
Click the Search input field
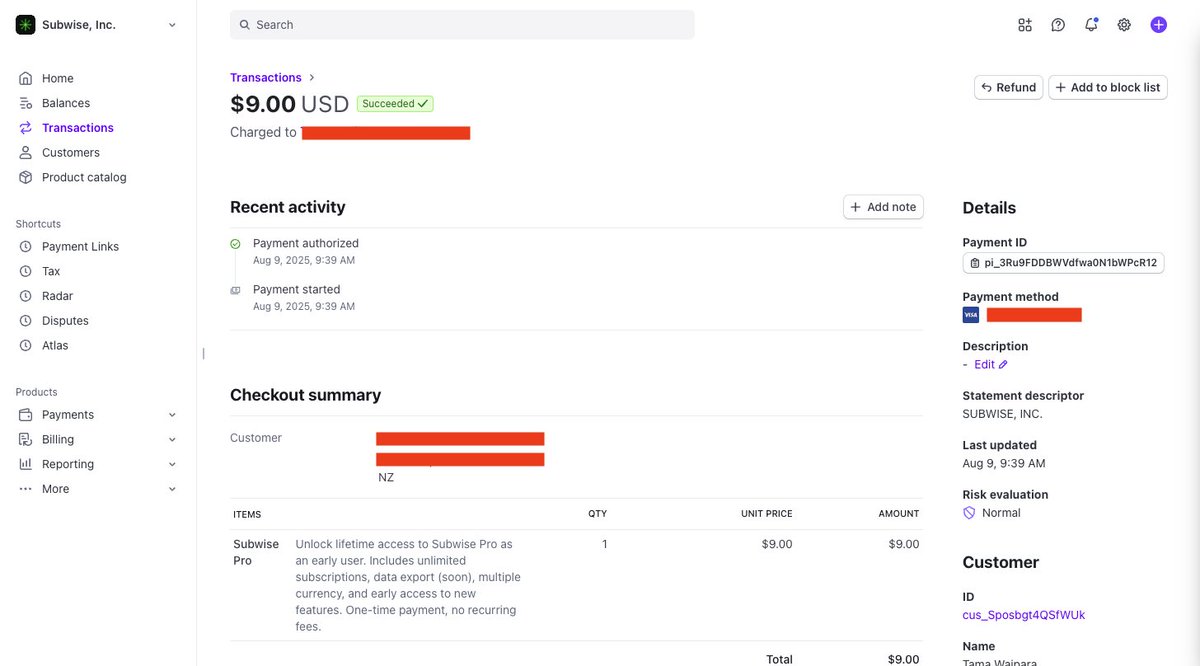click(462, 25)
